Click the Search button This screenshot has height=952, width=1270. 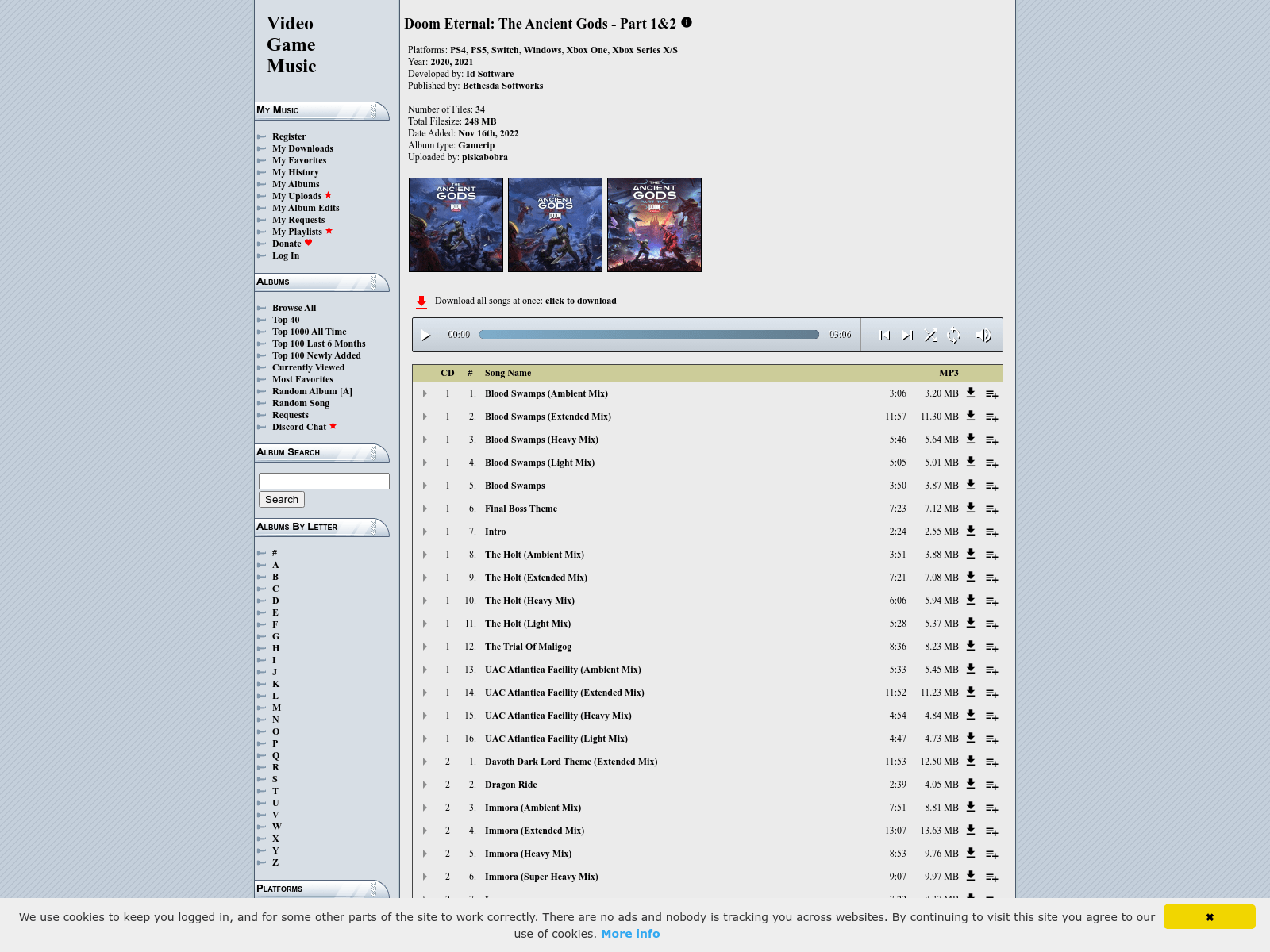(282, 500)
